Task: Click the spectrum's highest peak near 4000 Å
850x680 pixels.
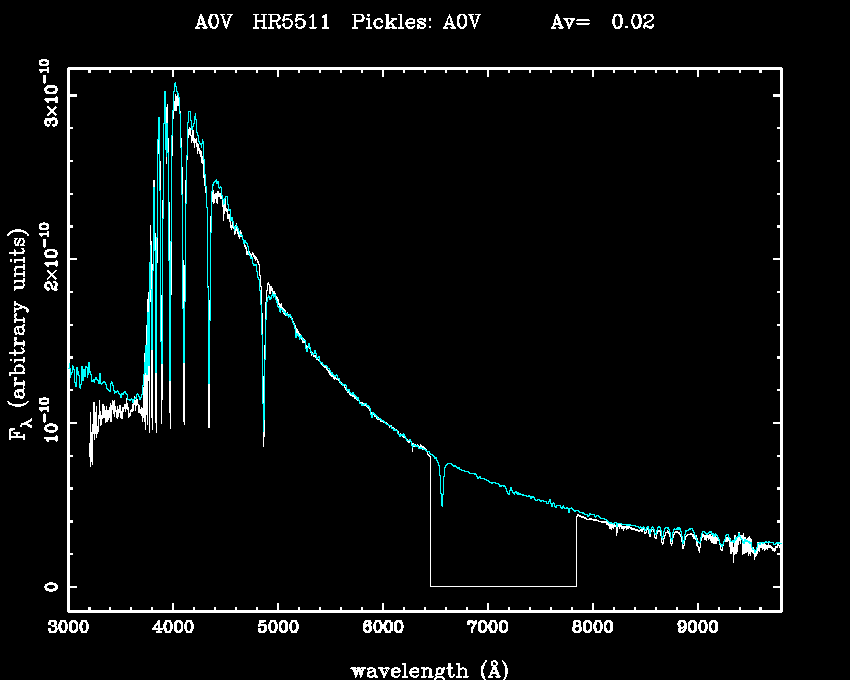Action: (175, 86)
